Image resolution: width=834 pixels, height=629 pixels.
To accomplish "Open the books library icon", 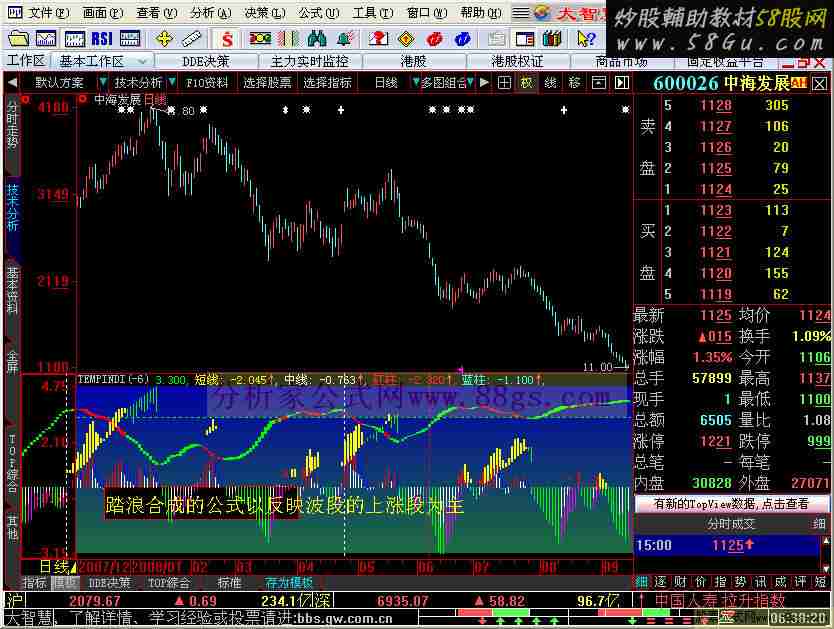I will [x=552, y=38].
